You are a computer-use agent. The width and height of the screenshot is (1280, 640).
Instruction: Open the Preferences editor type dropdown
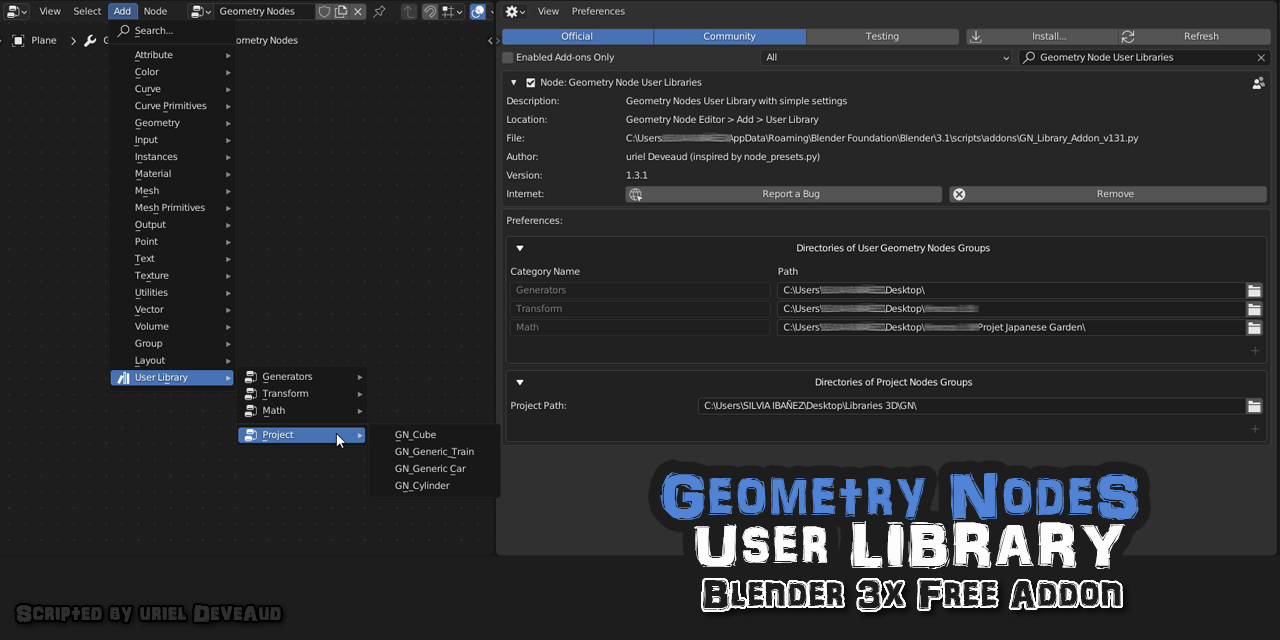point(515,11)
